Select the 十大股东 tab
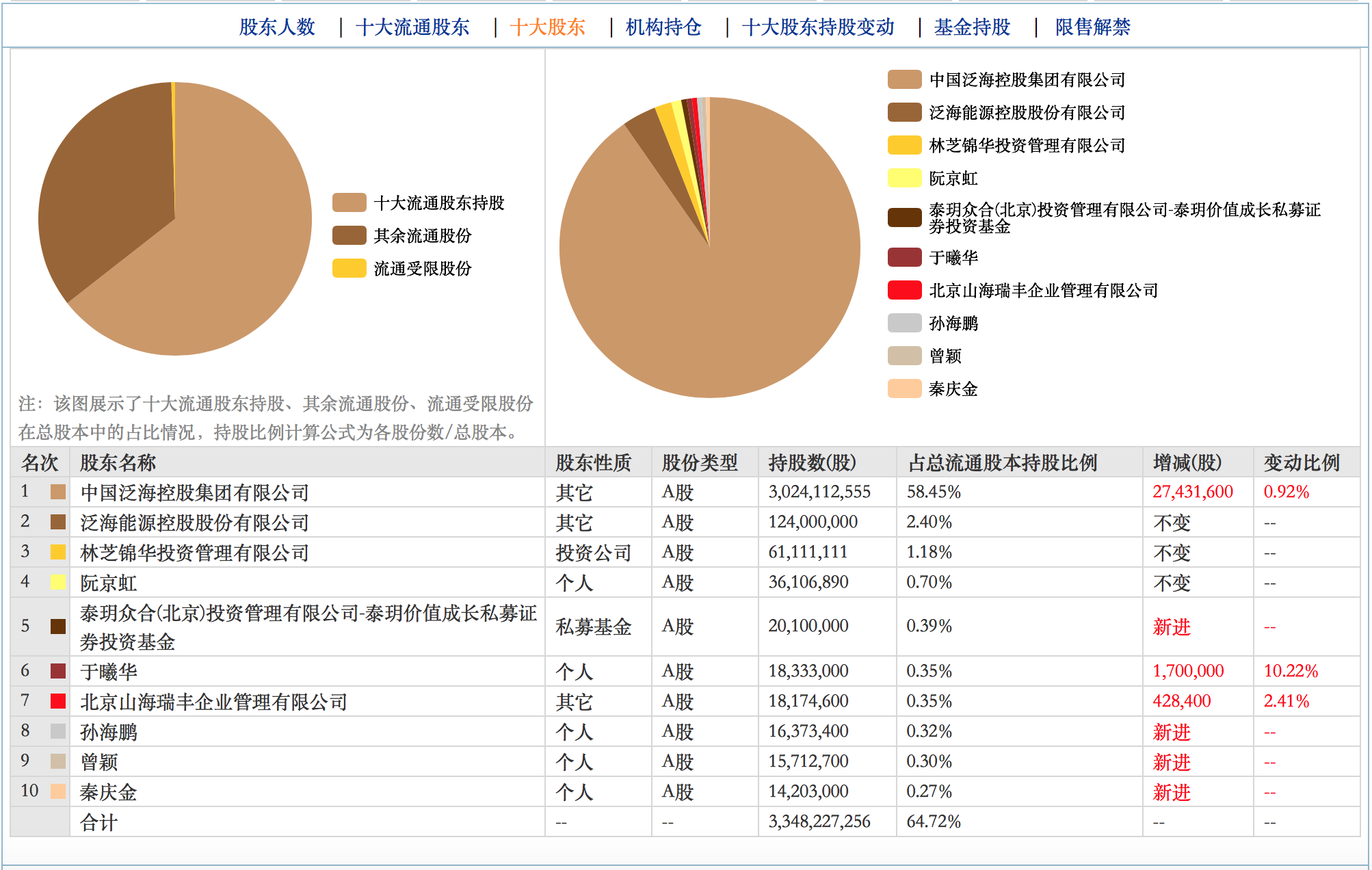Screen dimensions: 1372x870 (x=547, y=27)
